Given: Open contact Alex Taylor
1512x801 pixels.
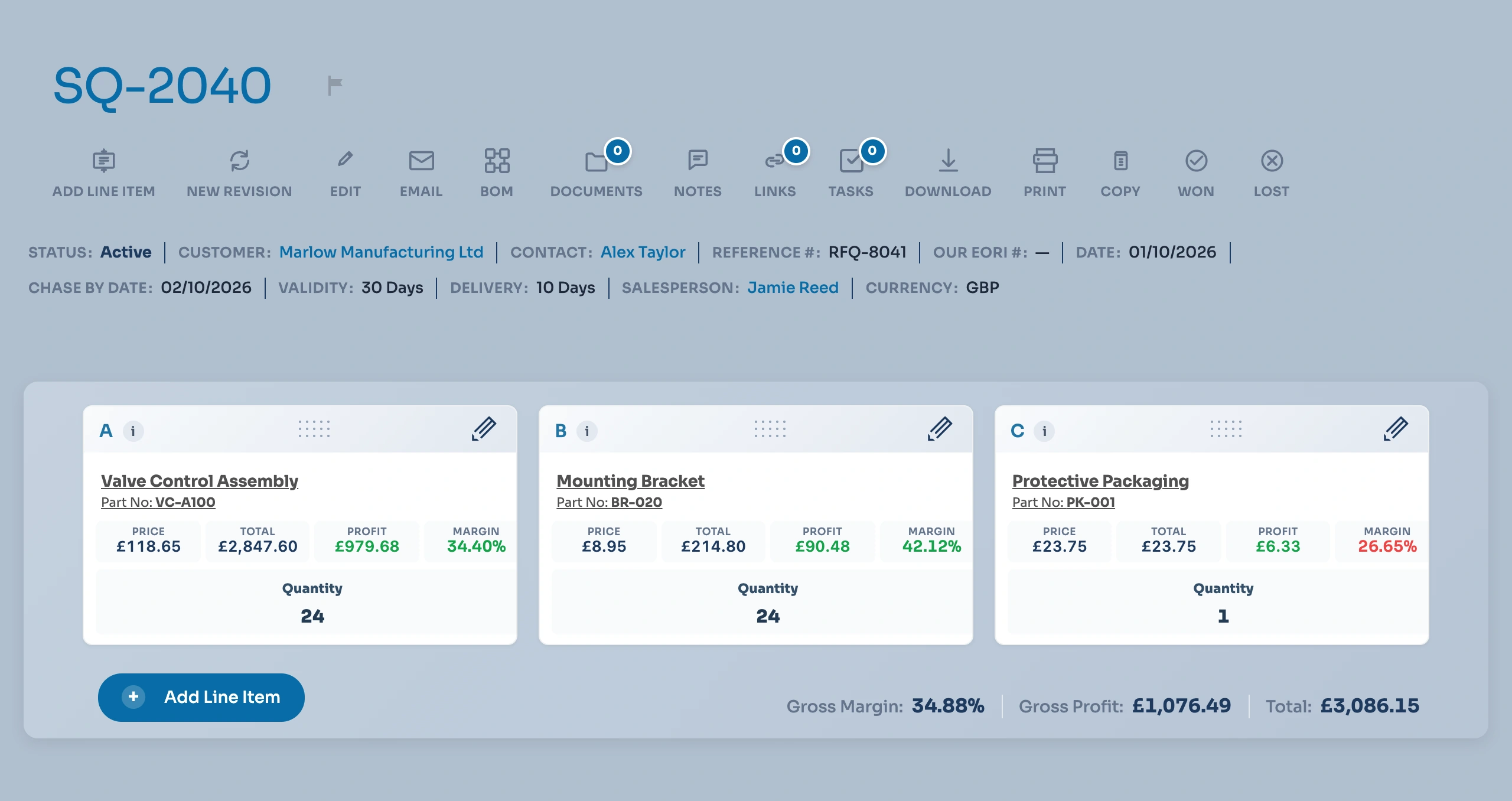Looking at the screenshot, I should click(x=643, y=252).
